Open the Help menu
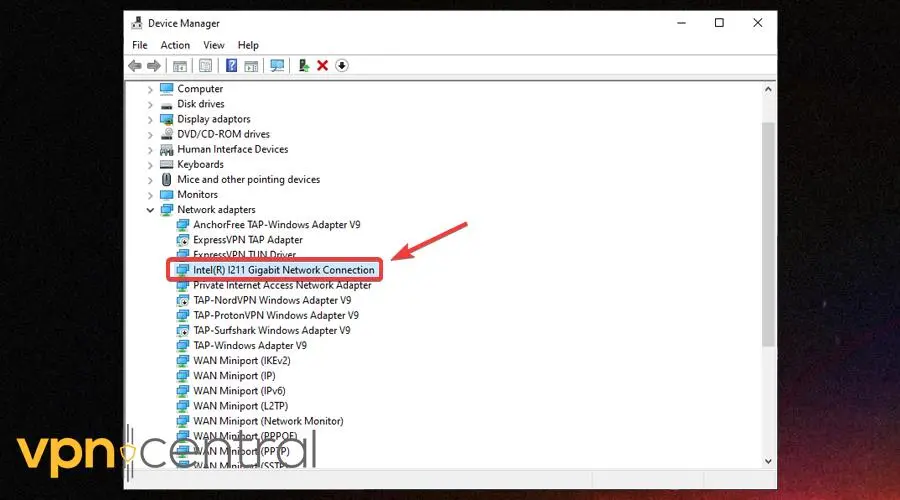This screenshot has width=900, height=500. tap(248, 45)
